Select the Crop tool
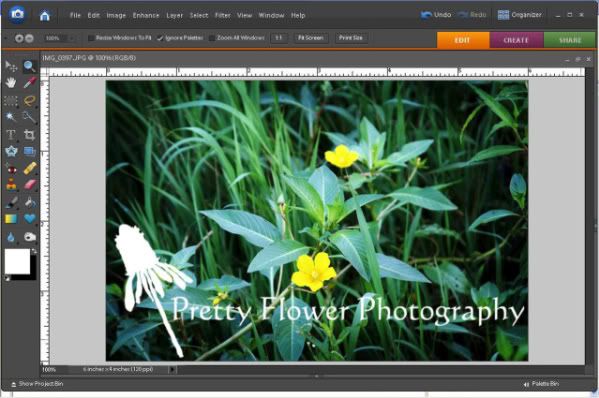599x398 pixels. click(29, 134)
